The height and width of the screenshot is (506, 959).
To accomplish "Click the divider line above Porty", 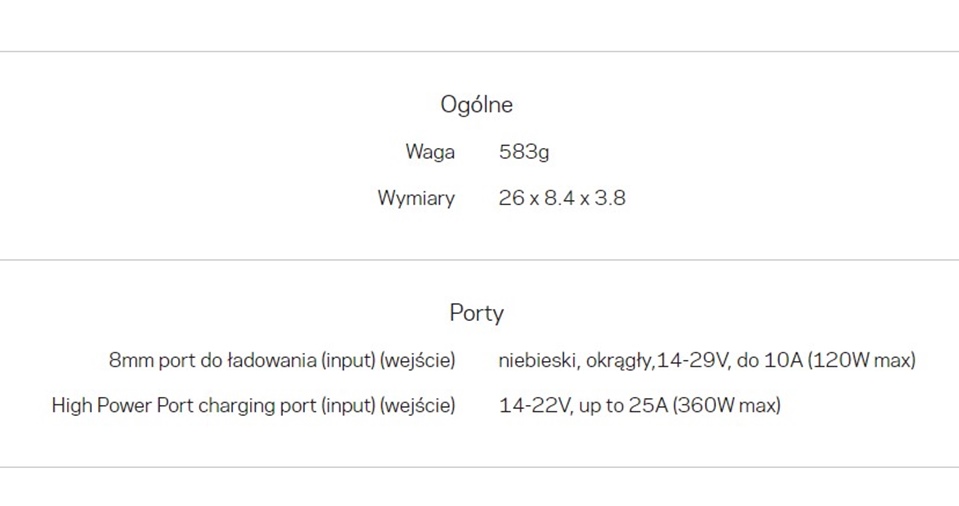I will [x=480, y=260].
